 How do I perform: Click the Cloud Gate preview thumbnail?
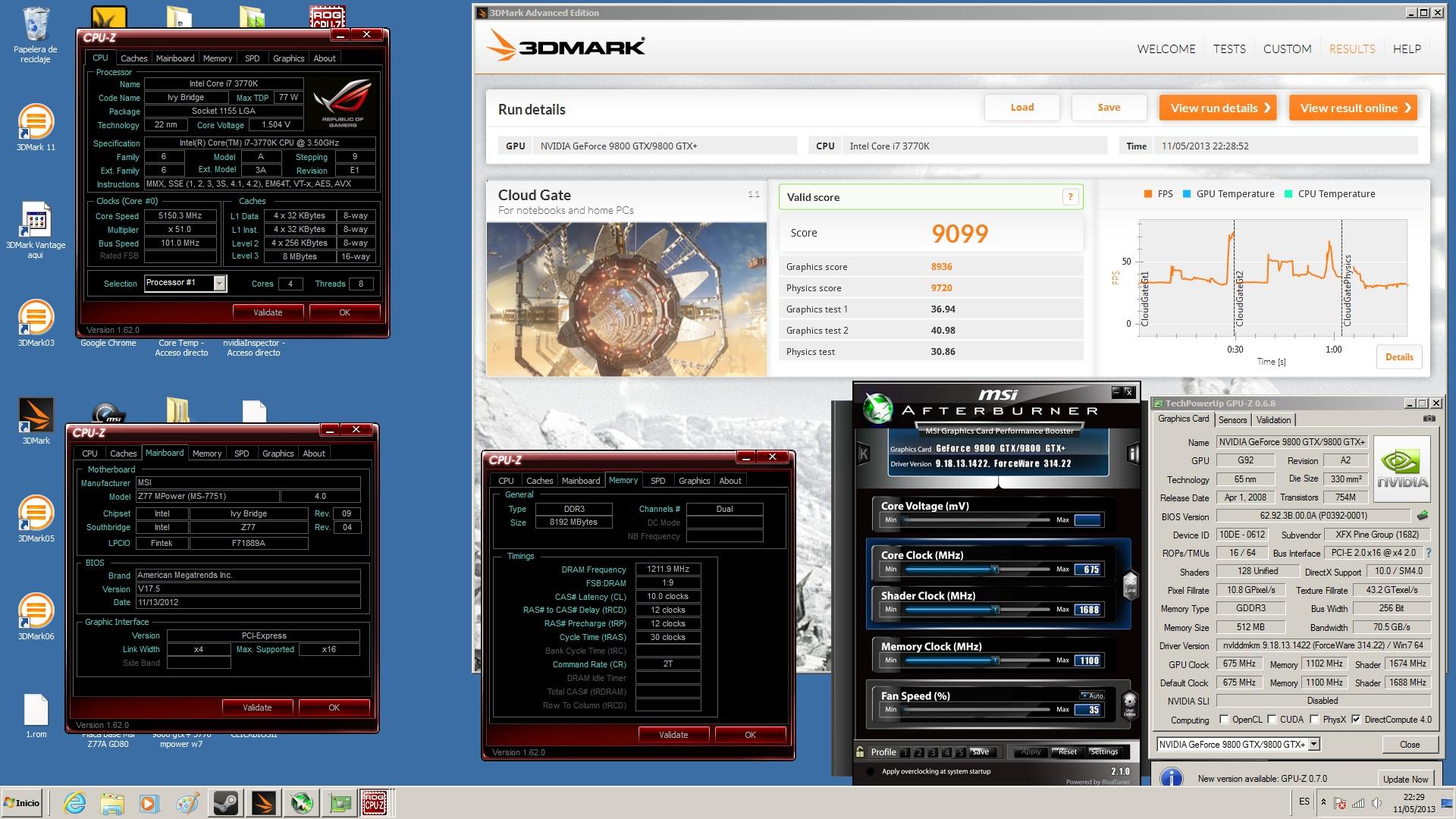click(626, 299)
